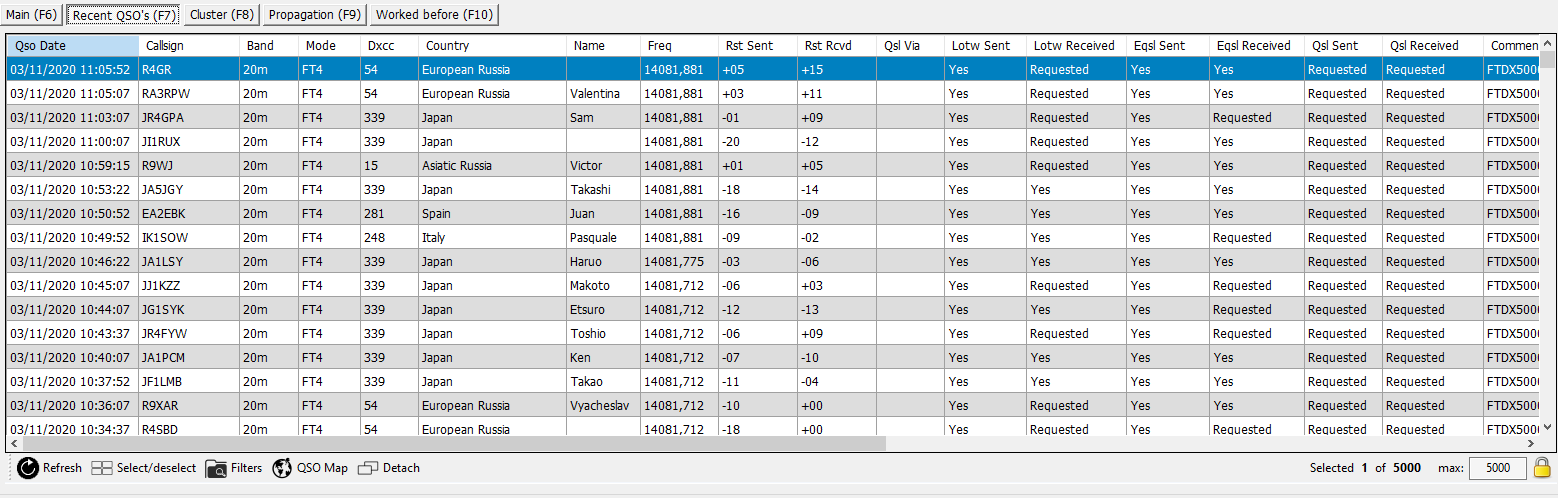Sort by Dxcc column header
Image resolution: width=1558 pixels, height=498 pixels.
click(x=390, y=46)
